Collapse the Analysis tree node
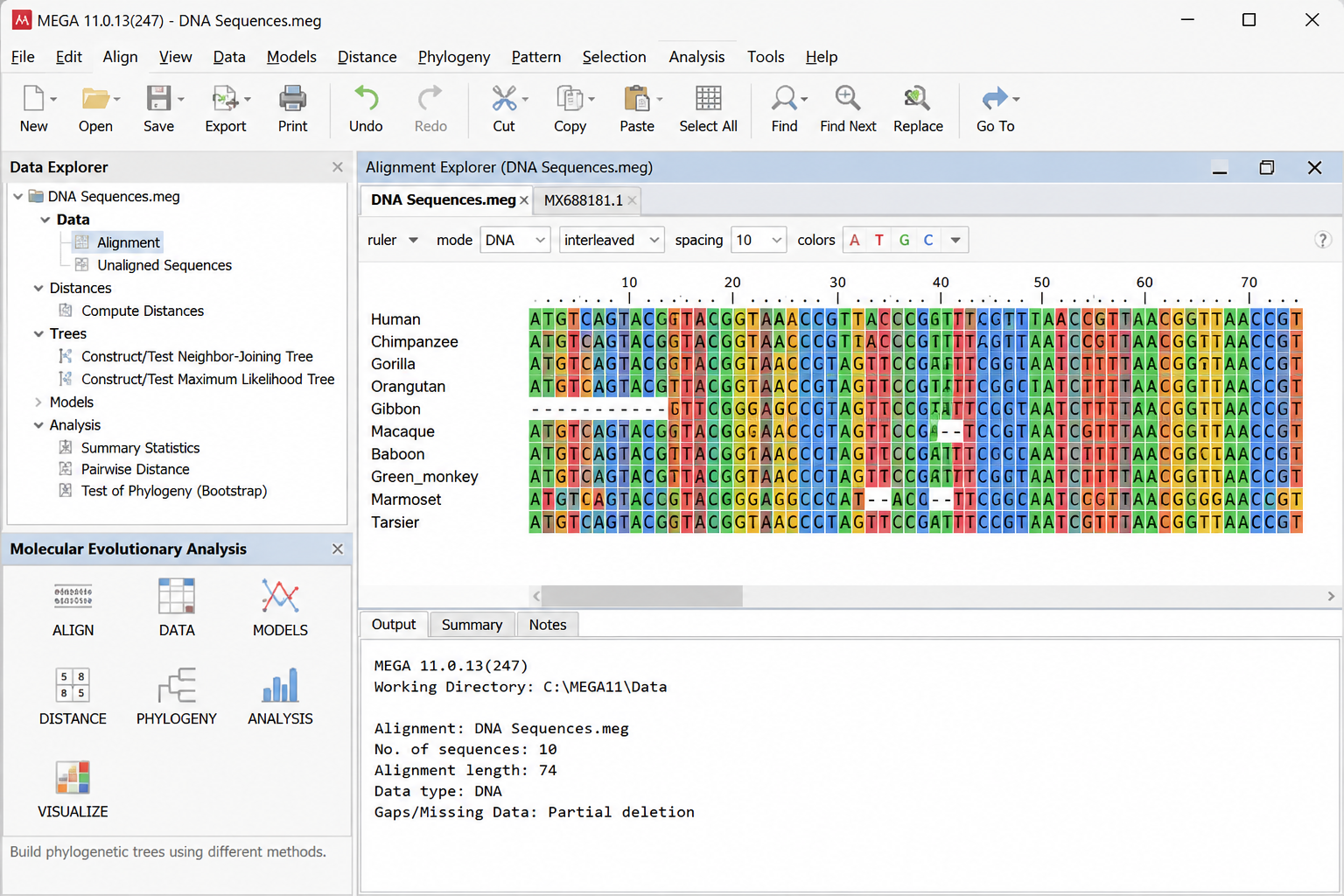 (38, 424)
